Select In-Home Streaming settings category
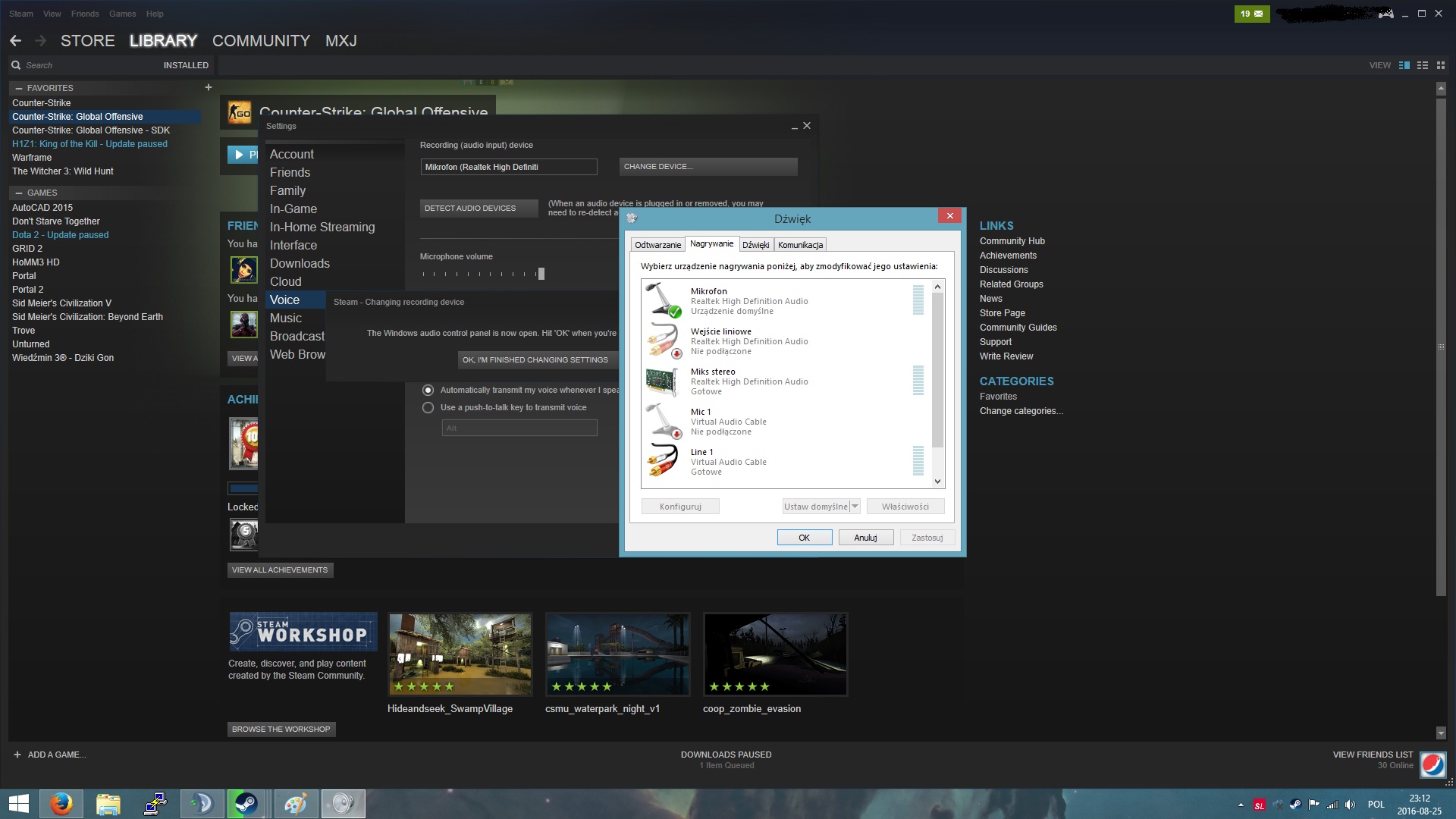1456x819 pixels. coord(322,227)
